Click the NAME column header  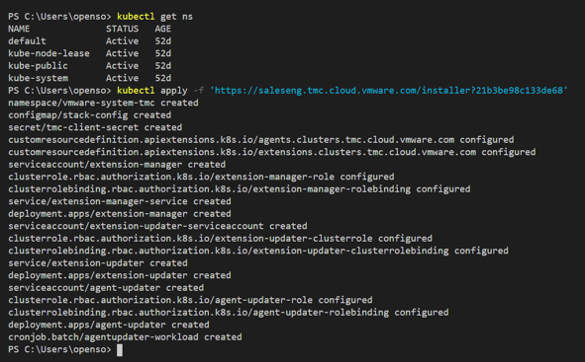[x=19, y=29]
